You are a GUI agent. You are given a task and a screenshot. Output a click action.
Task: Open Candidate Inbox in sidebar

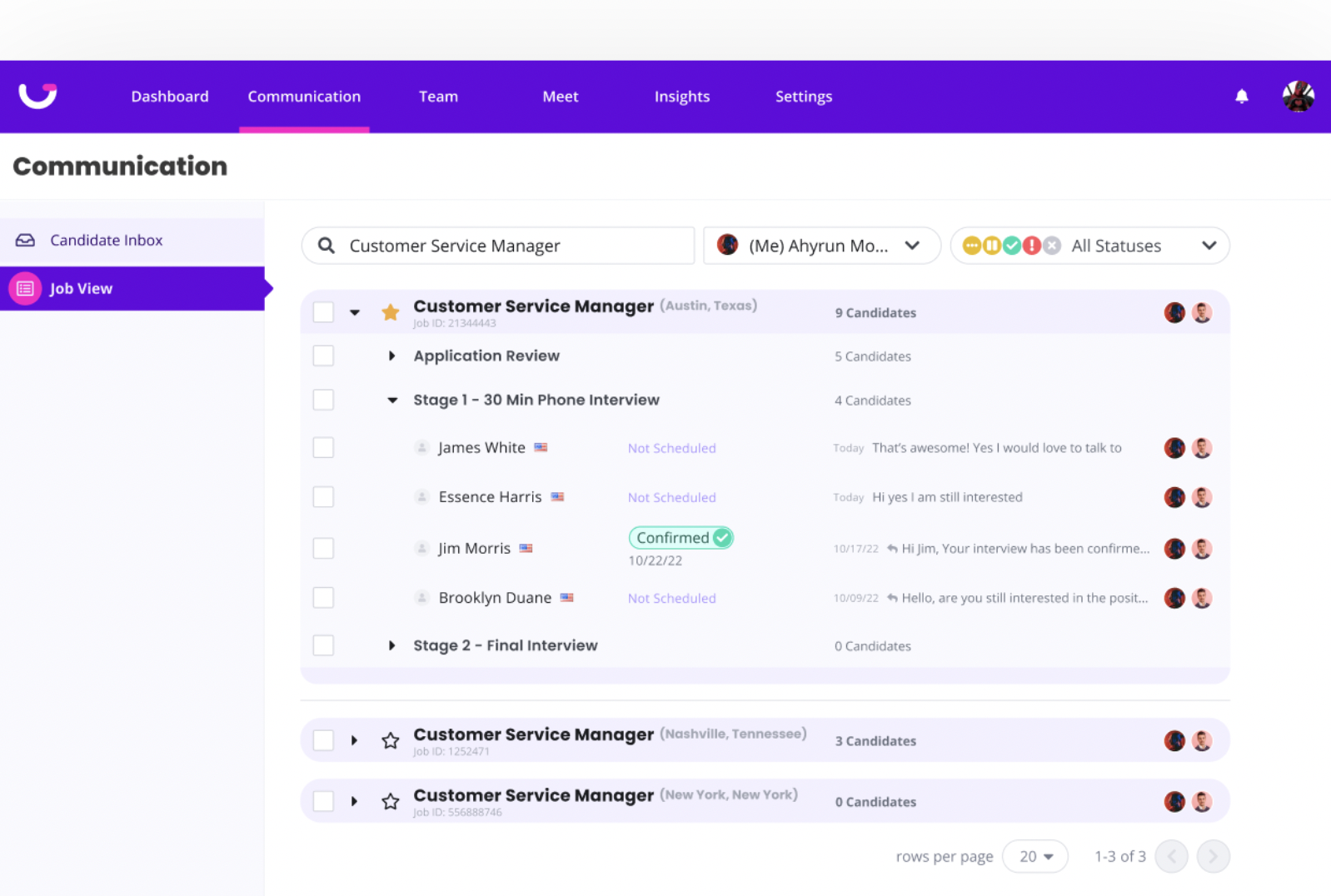pos(132,240)
